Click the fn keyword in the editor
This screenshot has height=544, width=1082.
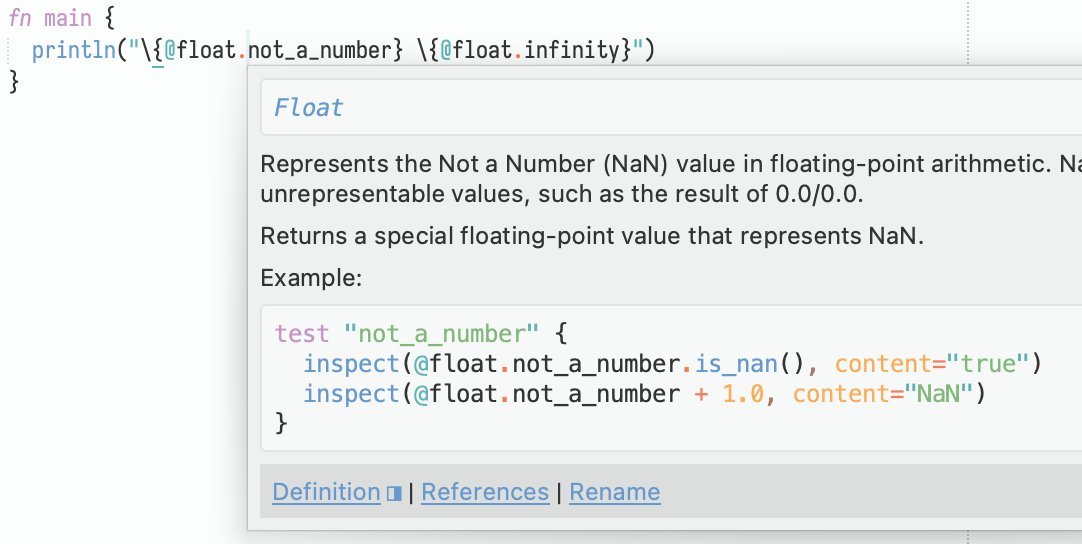(21, 19)
